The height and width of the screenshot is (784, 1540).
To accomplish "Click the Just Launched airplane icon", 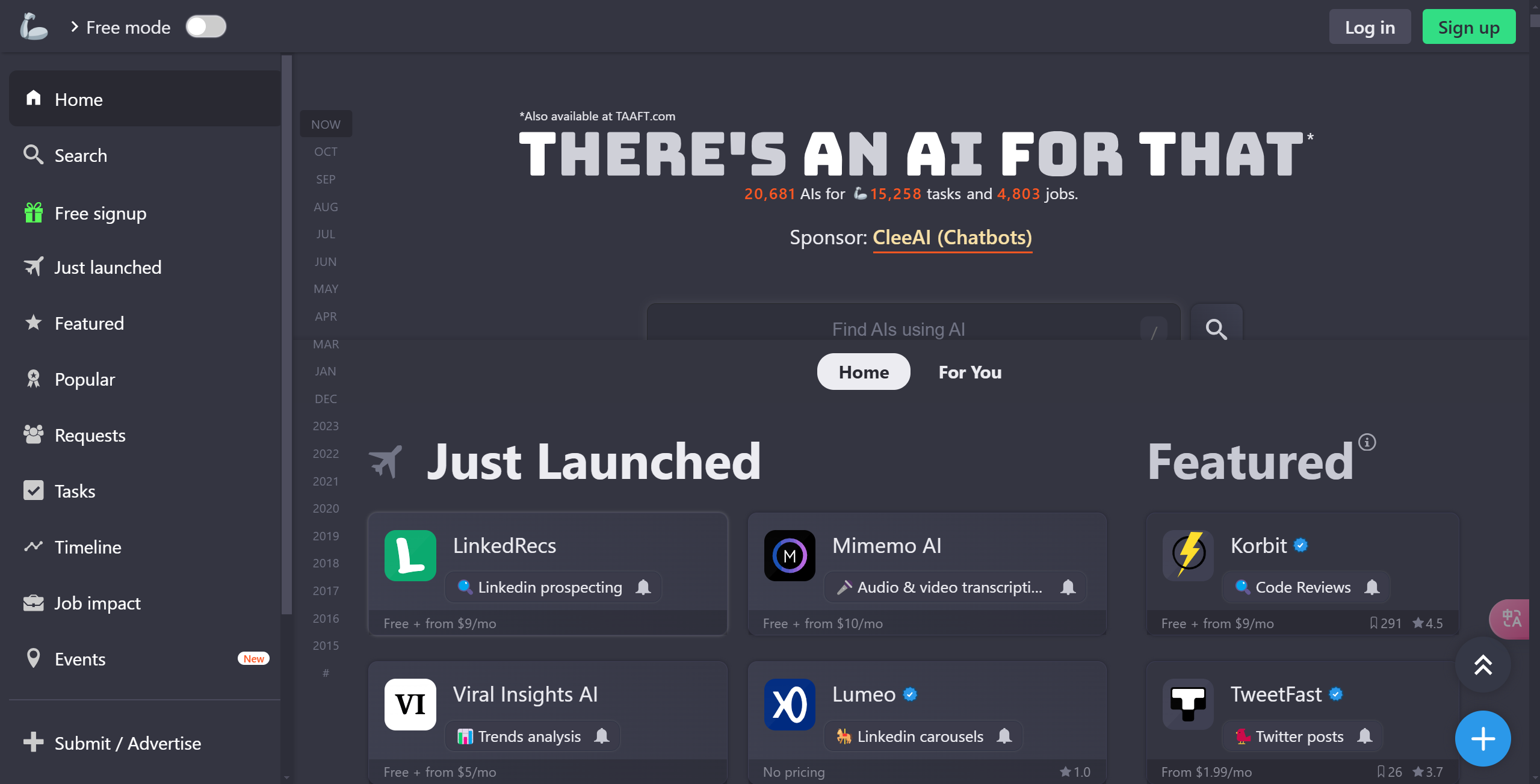I will 385,462.
